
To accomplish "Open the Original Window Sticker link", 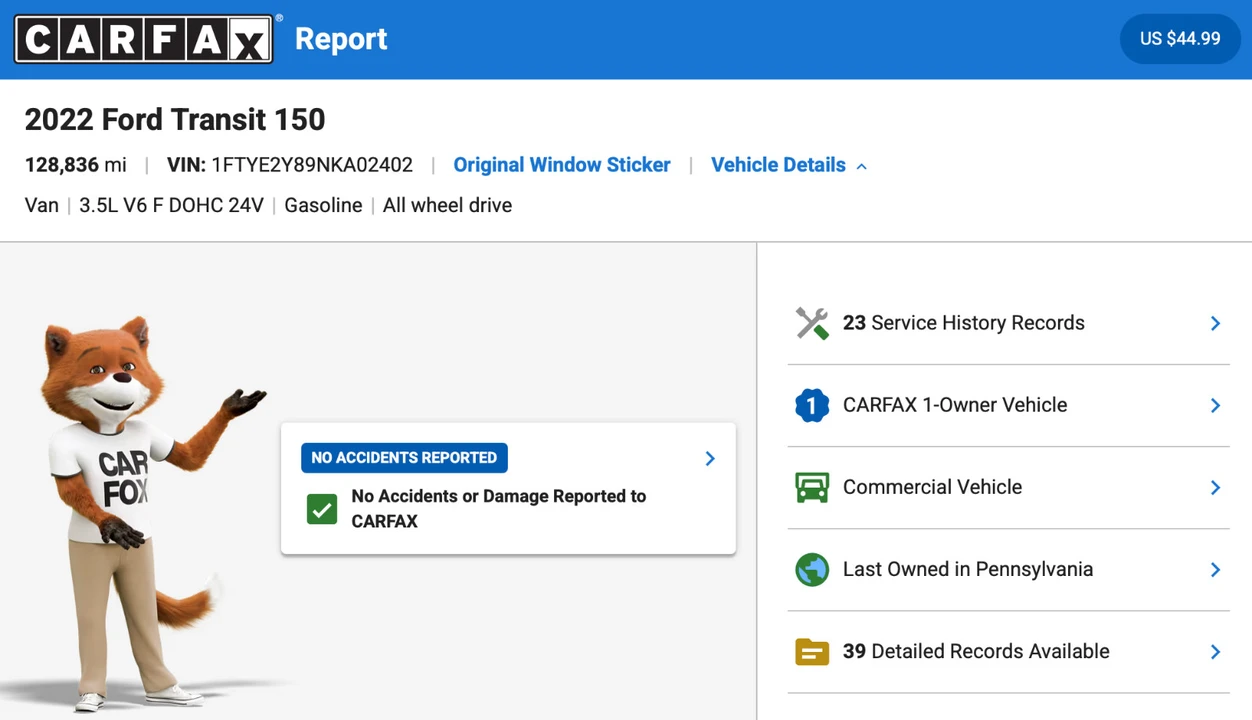I will pyautogui.click(x=562, y=165).
